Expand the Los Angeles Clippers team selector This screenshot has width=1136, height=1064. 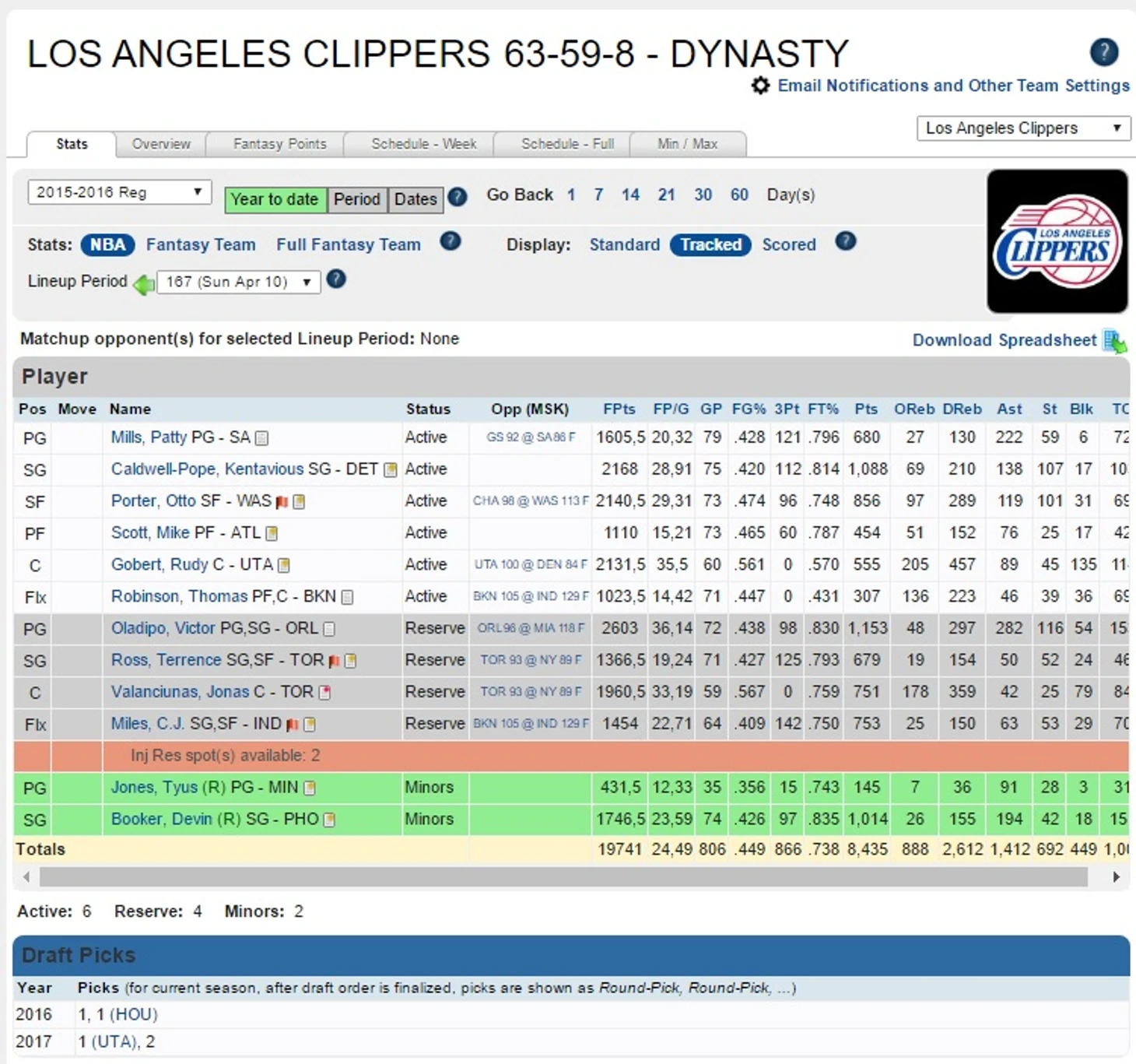pos(1023,128)
